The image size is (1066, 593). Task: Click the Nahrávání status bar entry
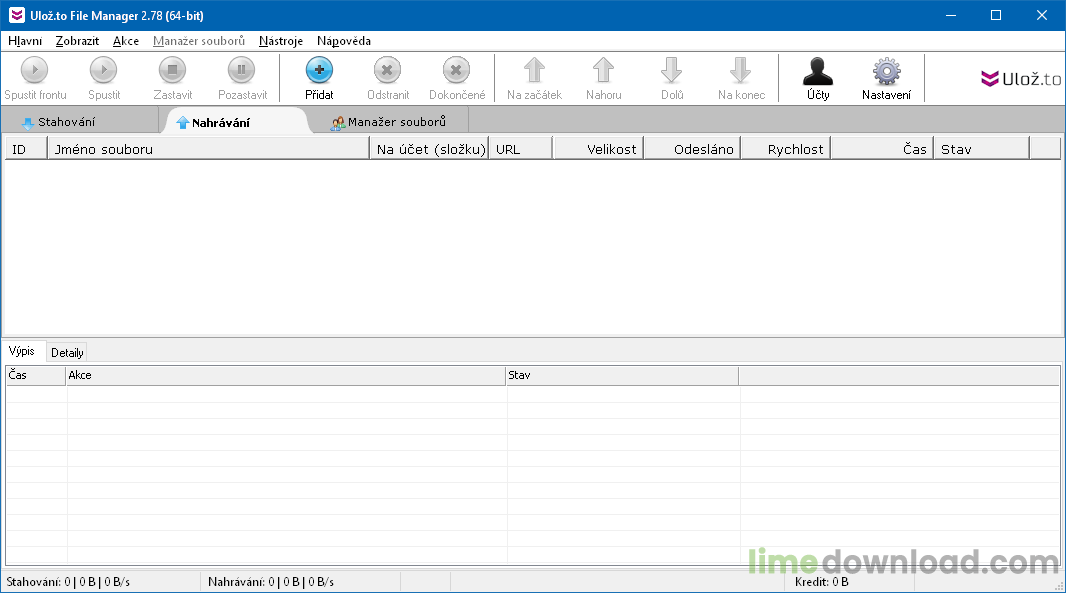click(271, 582)
